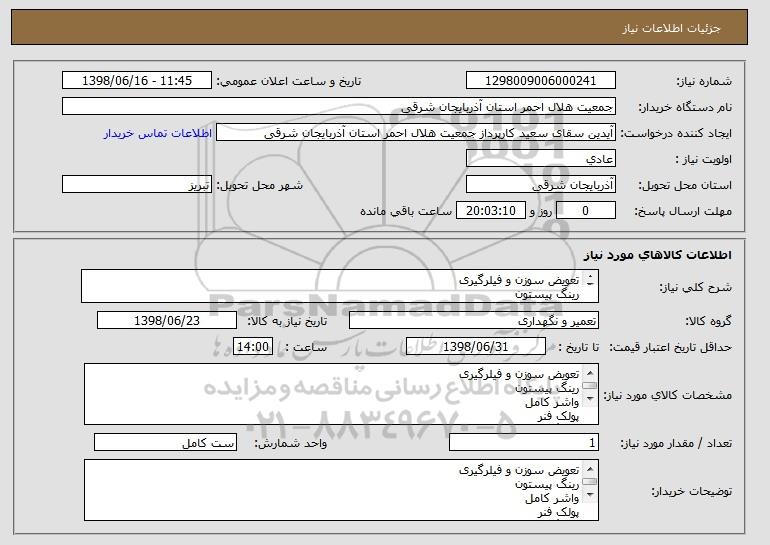Click the goods group field تعمیر و نگهداری
770x545 pixels.
click(x=474, y=321)
